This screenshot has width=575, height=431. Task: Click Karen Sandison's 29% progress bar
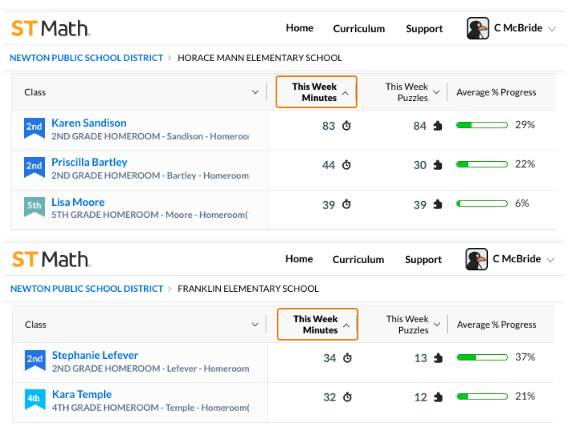pyautogui.click(x=482, y=125)
